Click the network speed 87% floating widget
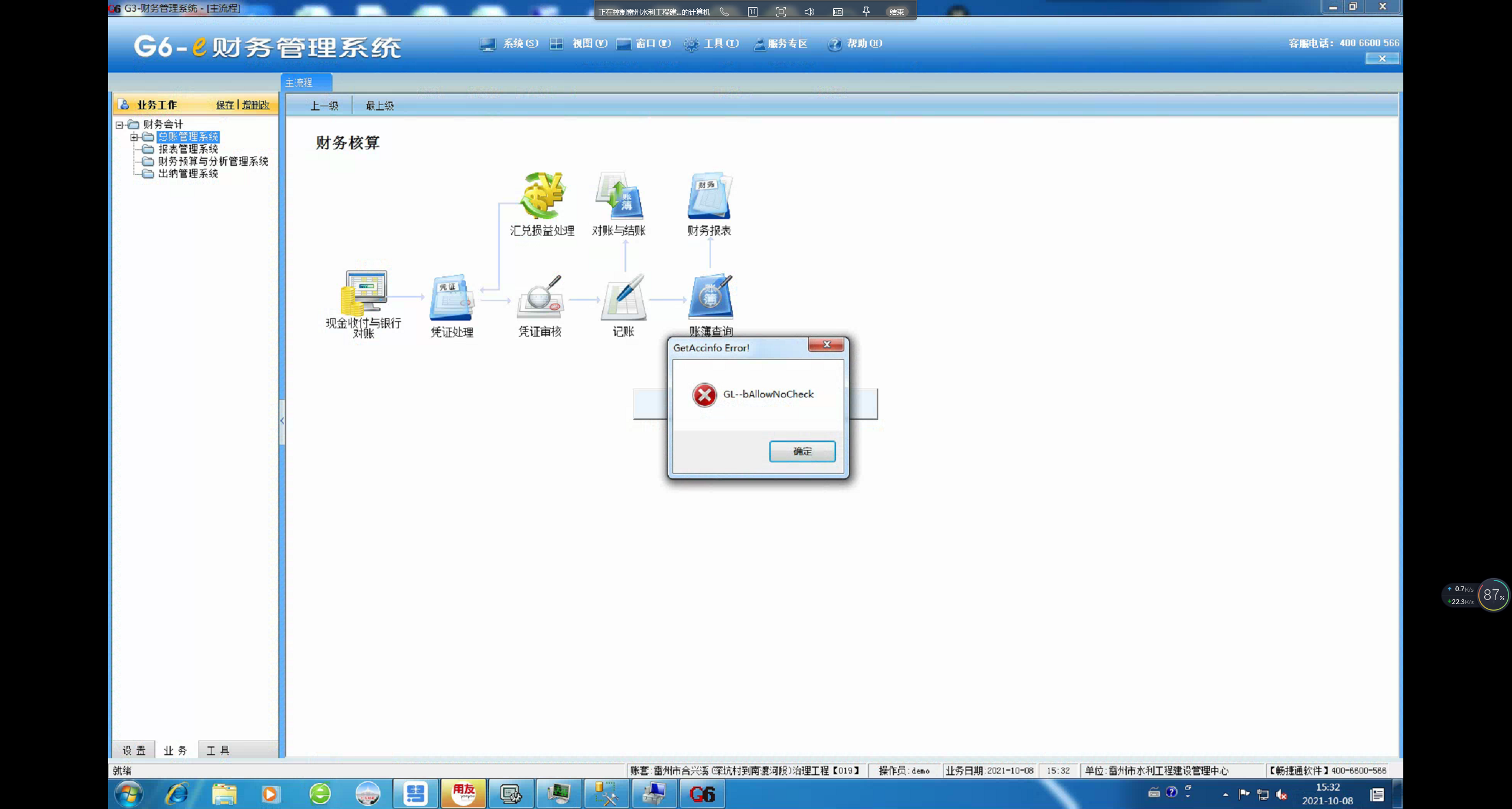This screenshot has width=1512, height=809. 1475,595
